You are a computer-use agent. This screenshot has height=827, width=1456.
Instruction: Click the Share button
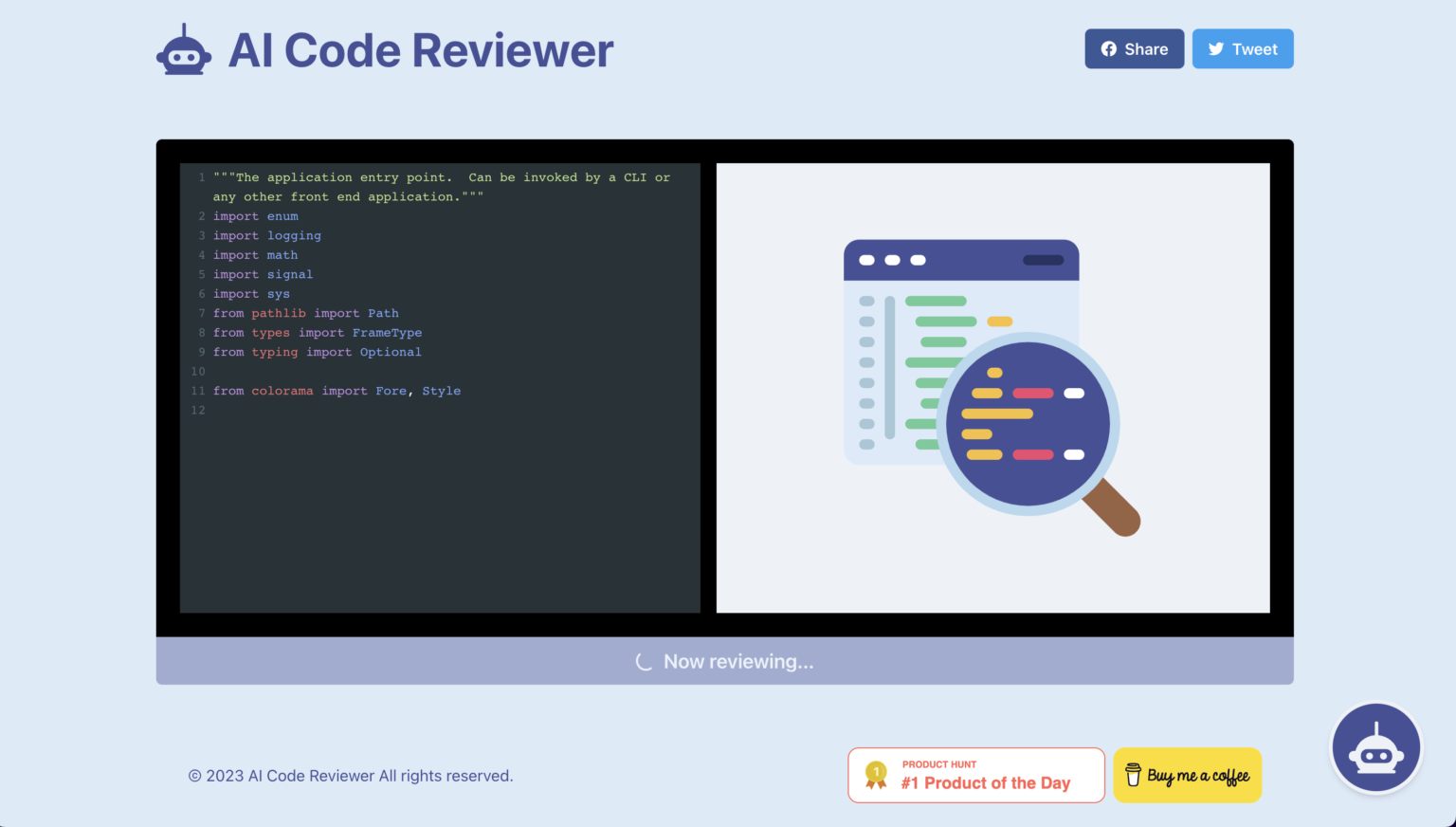click(1134, 48)
